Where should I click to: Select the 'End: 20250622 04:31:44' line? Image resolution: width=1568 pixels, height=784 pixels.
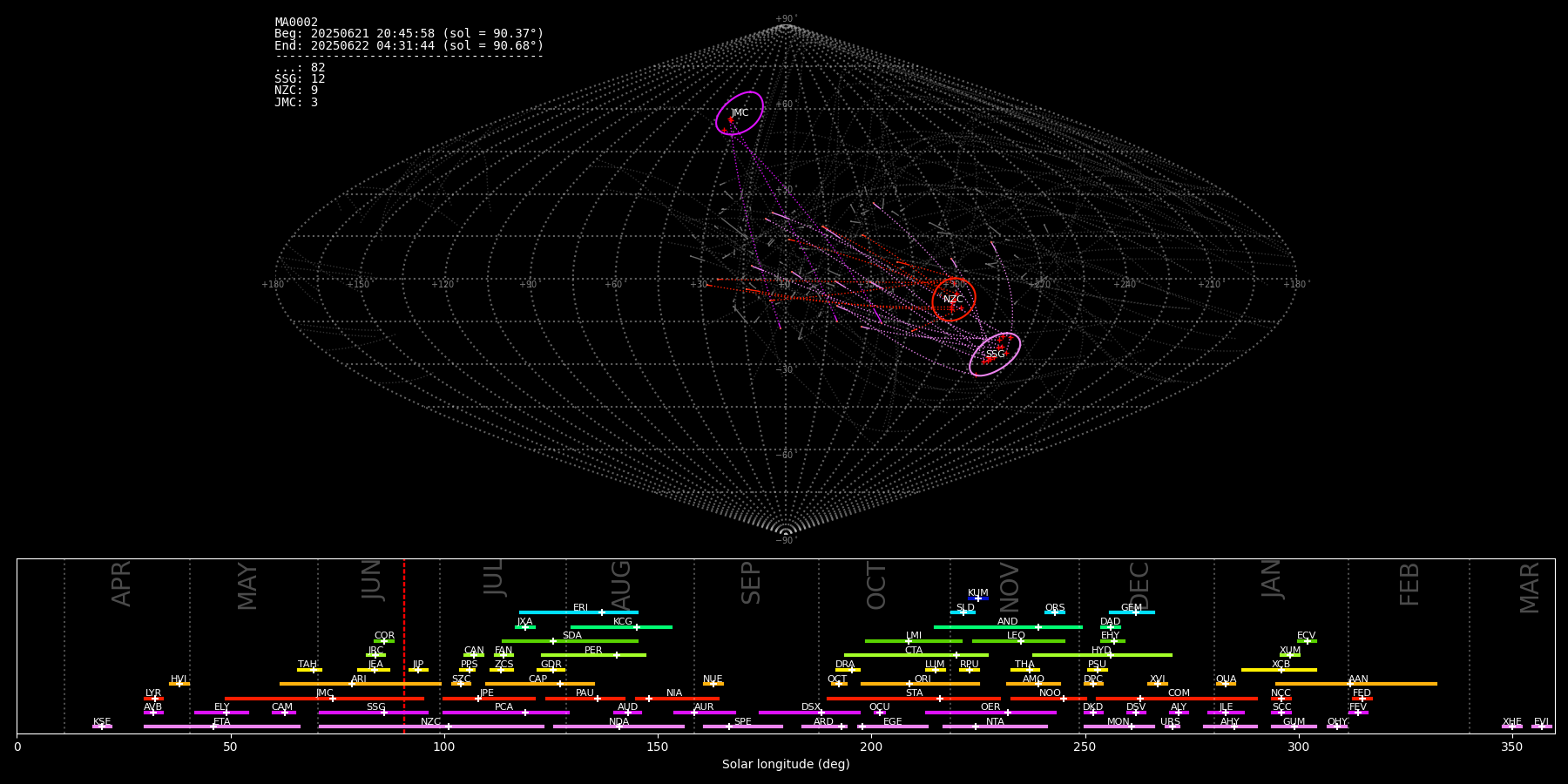coord(409,45)
